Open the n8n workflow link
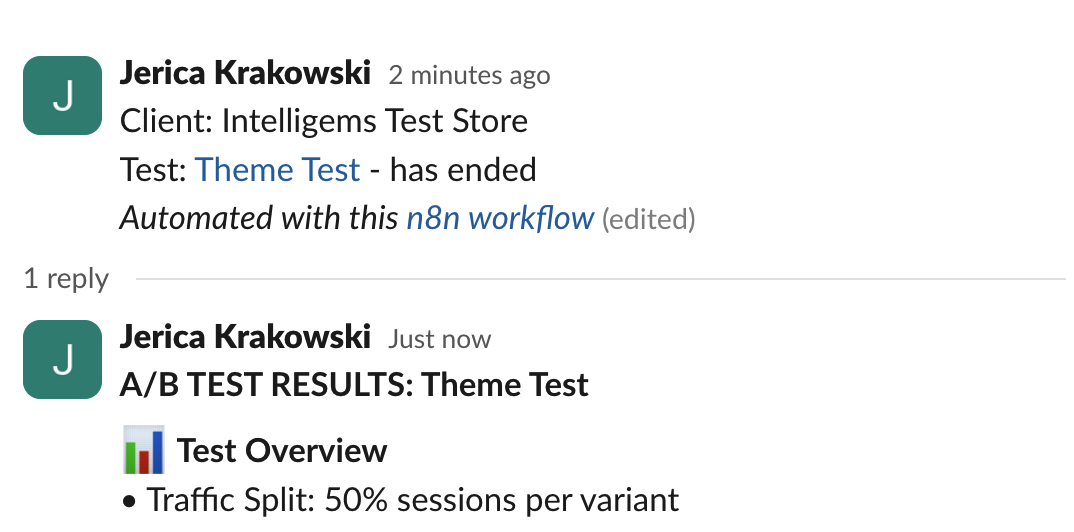1074x532 pixels. point(500,218)
